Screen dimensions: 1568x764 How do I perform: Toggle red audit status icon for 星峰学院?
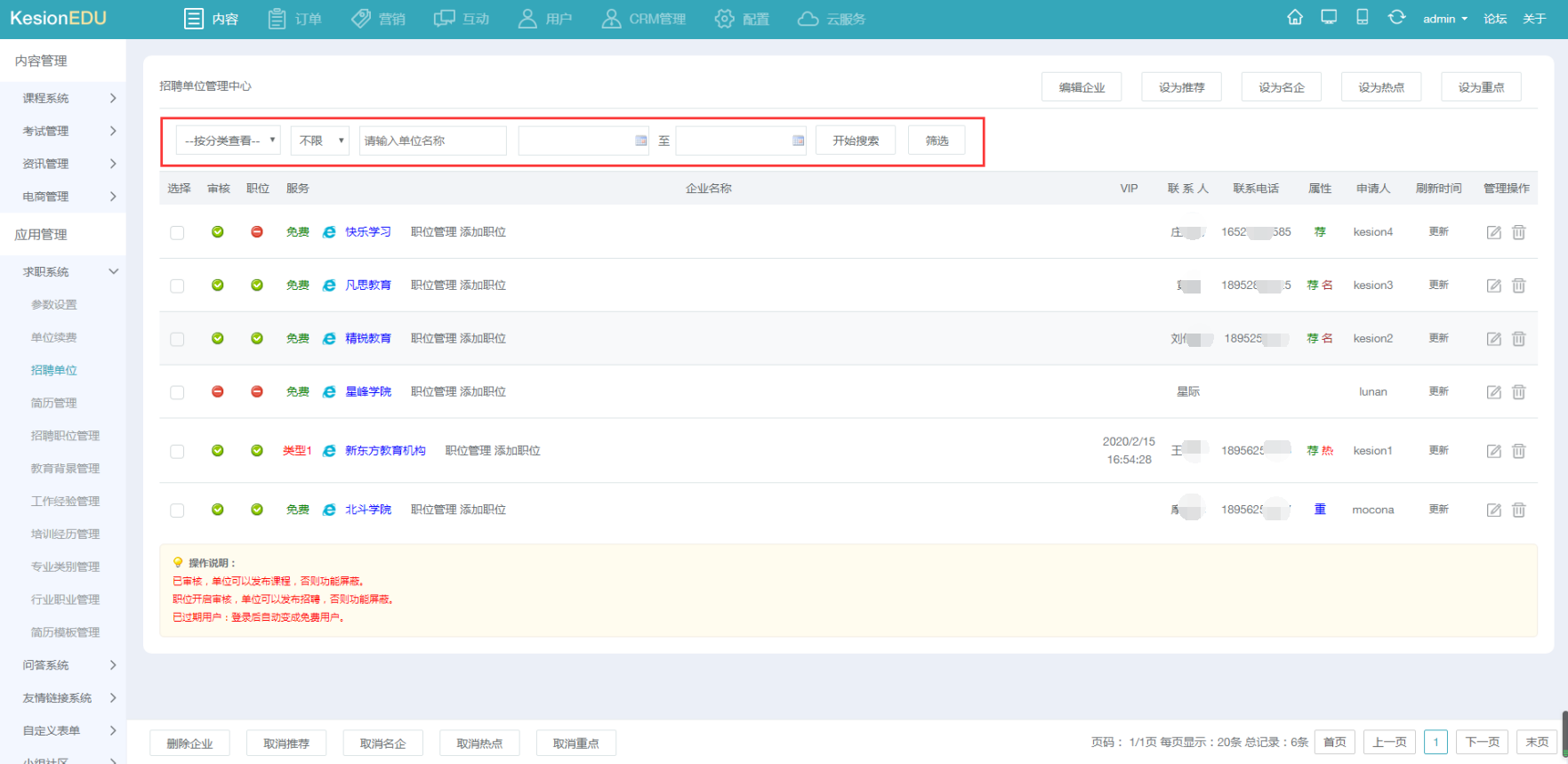[x=218, y=391]
